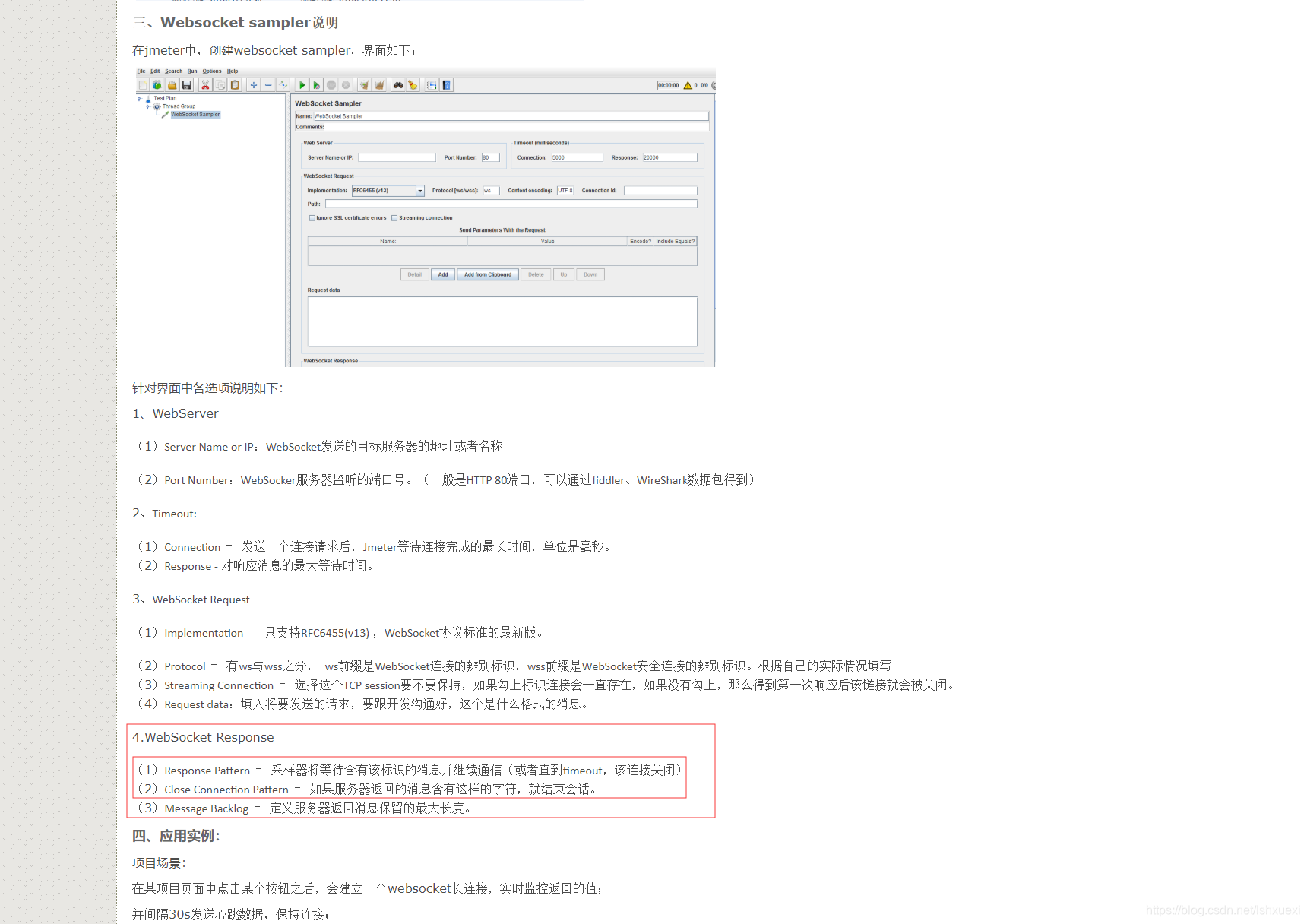Click the Cut (scissors) toolbar icon
The width and height of the screenshot is (1307, 924).
pos(205,85)
